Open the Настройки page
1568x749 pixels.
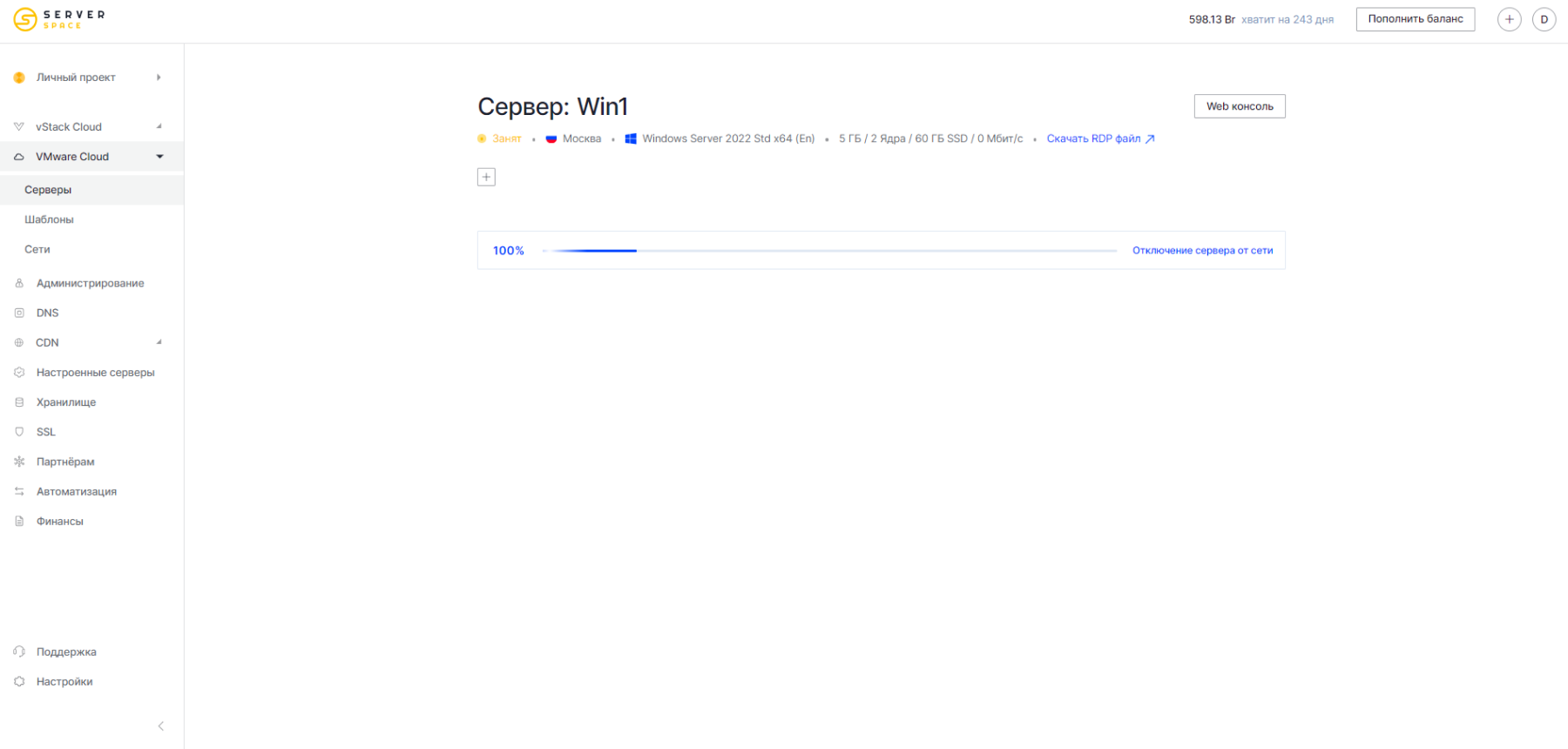pos(64,681)
